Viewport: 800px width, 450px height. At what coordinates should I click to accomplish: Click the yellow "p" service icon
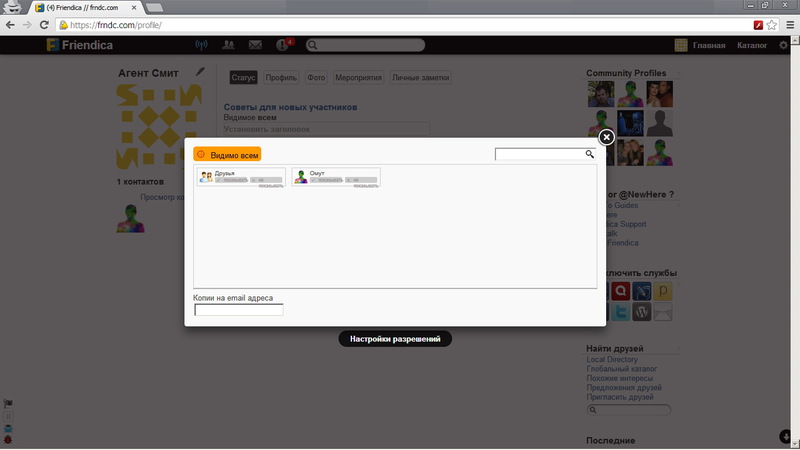tap(663, 291)
